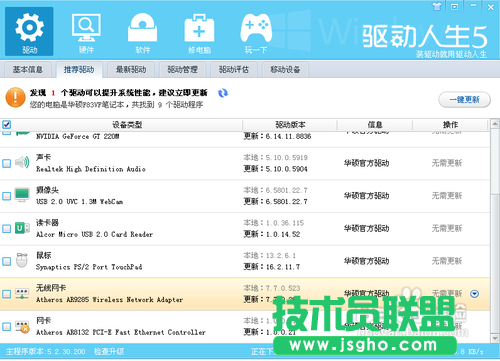Viewport: 500px width, 361px height.
Task: Open the 玩一下 gamepad icon
Action: pyautogui.click(x=256, y=32)
